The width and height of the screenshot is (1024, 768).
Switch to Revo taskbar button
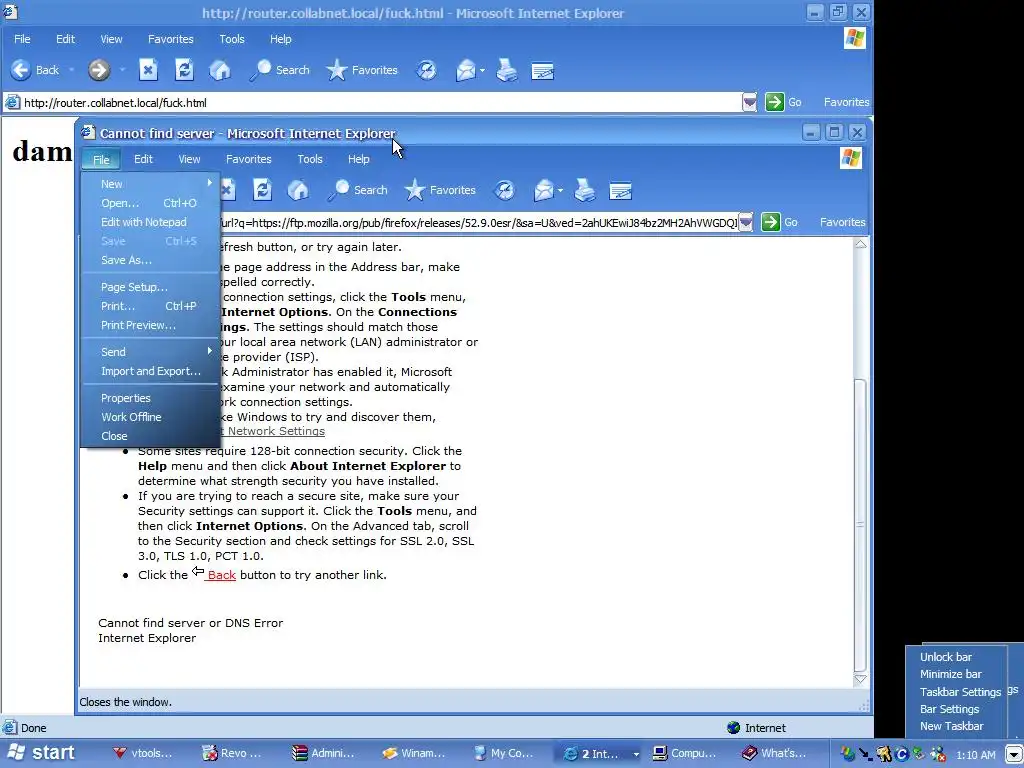click(232, 754)
